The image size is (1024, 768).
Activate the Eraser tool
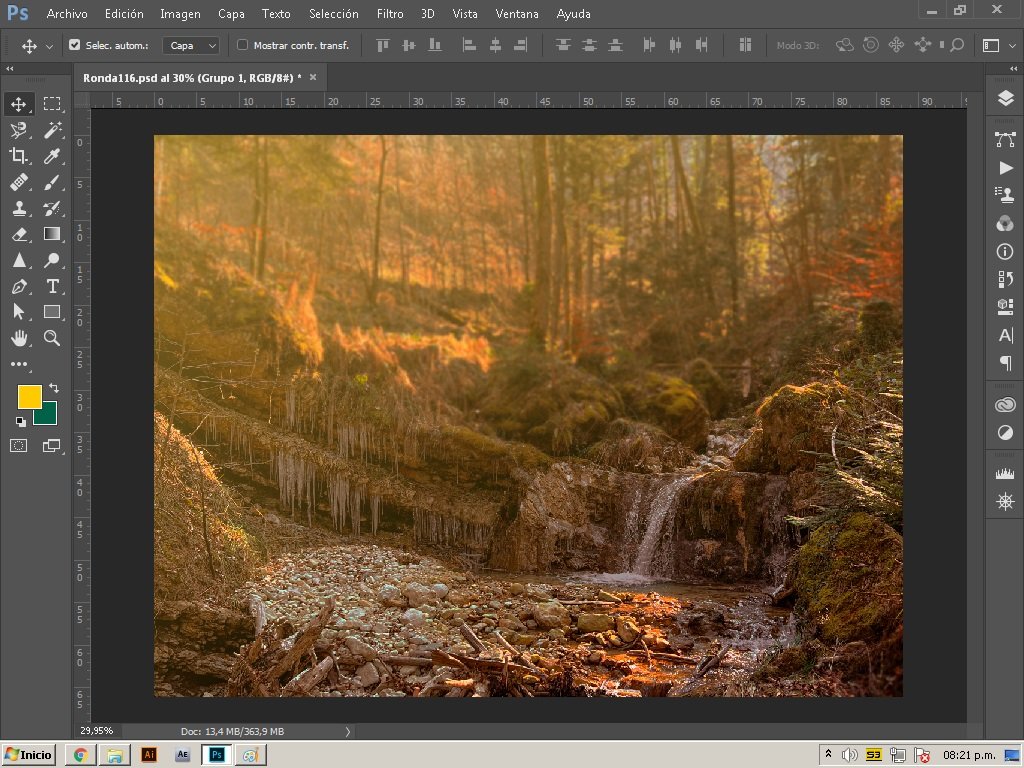(18, 234)
